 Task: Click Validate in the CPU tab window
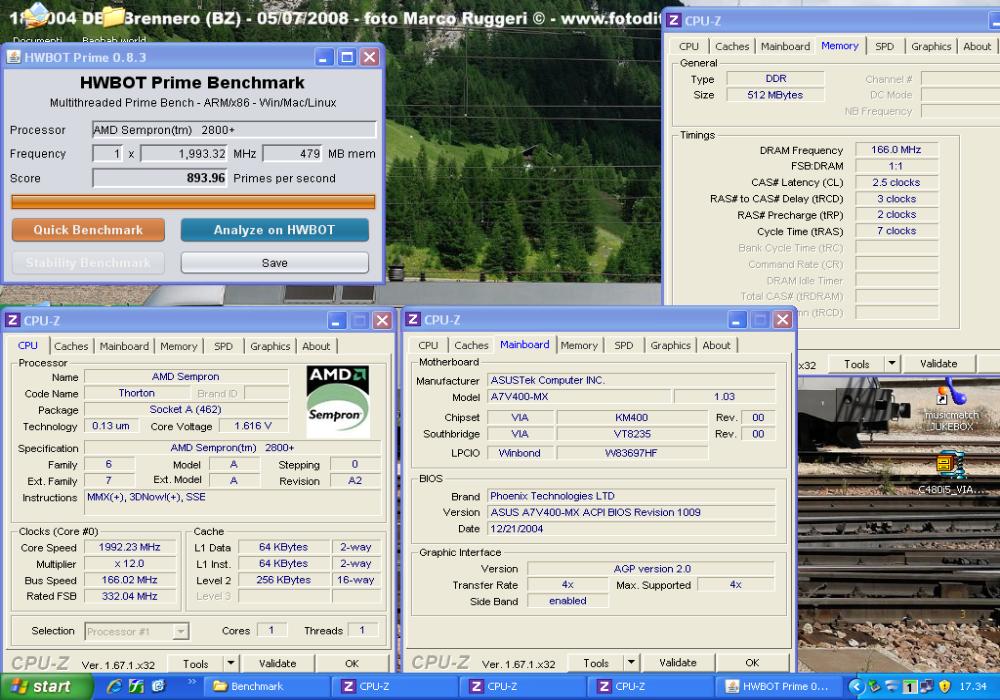[x=277, y=663]
